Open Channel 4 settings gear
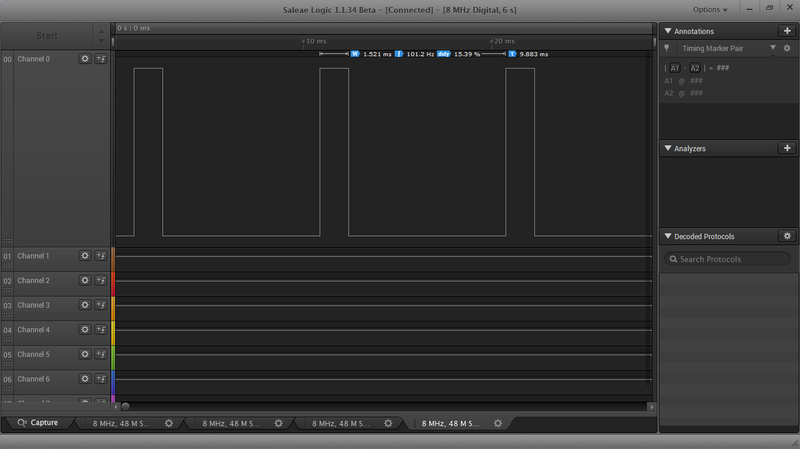The width and height of the screenshot is (800, 449). [x=85, y=330]
